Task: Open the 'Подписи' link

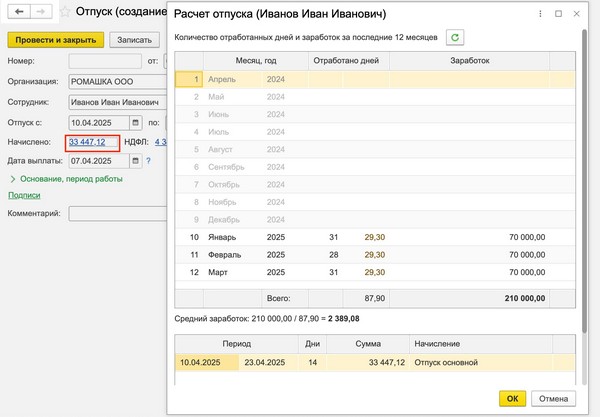Action: [x=23, y=196]
